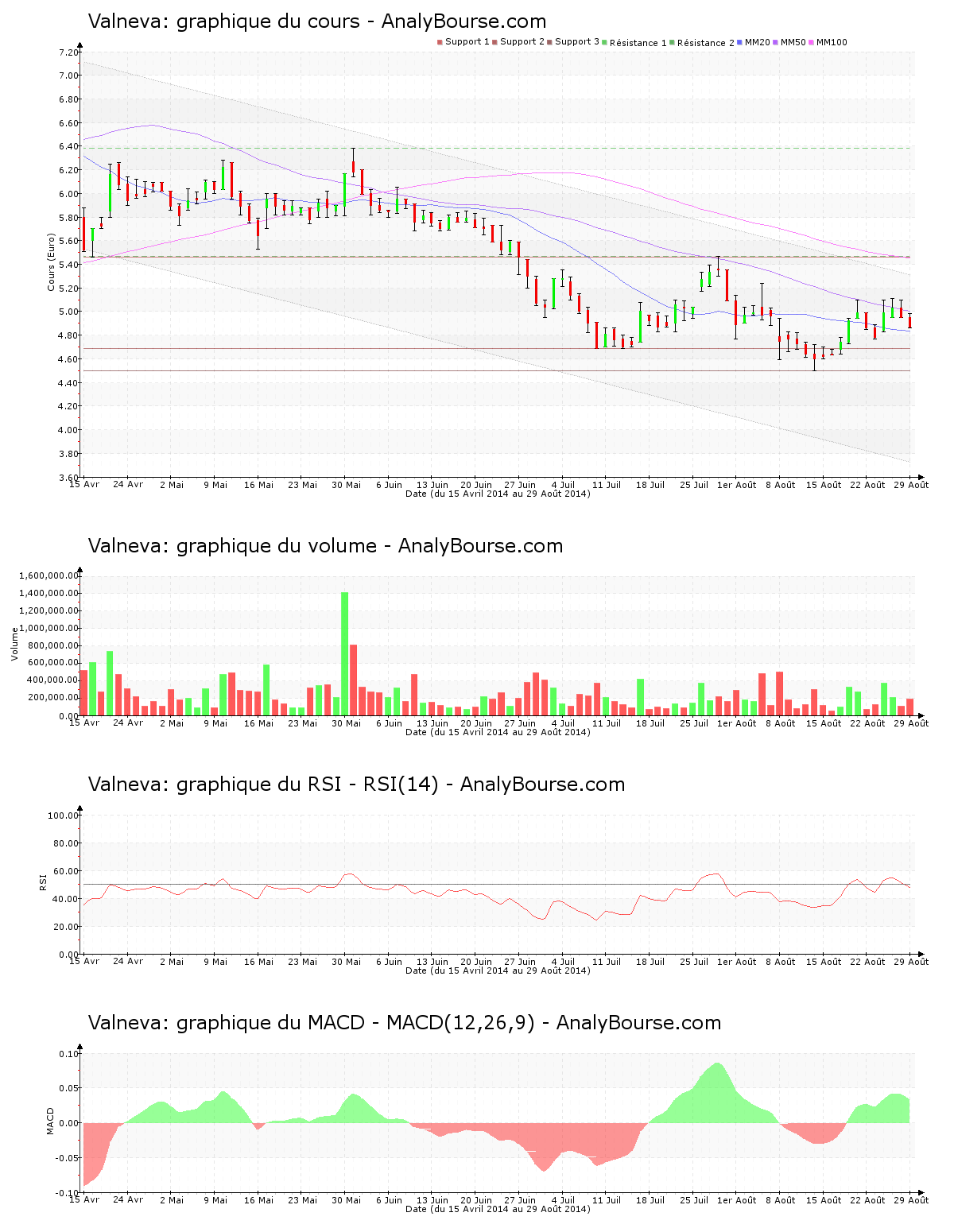The height and width of the screenshot is (1232, 954).
Task: Click the date range caption under RSI chart
Action: pos(498,970)
